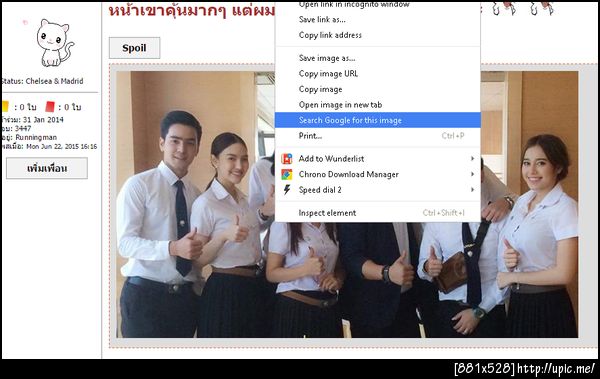Screen dimensions: 600x379
Task: Click the Chrono Download Manager icon
Action: pos(287,174)
